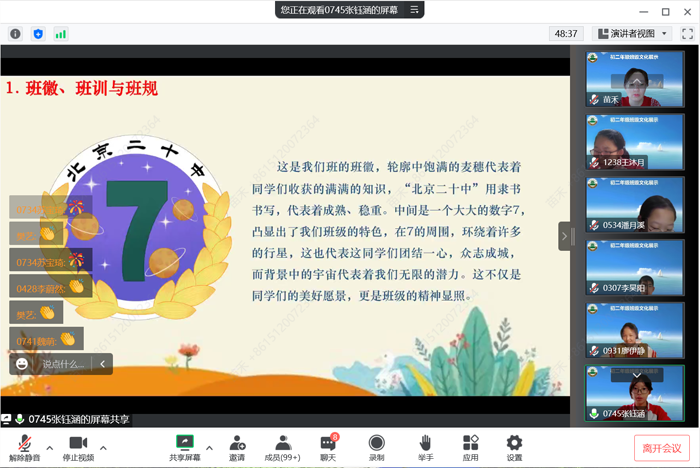Start recording with 录制
The image size is (700, 468).
point(377,448)
